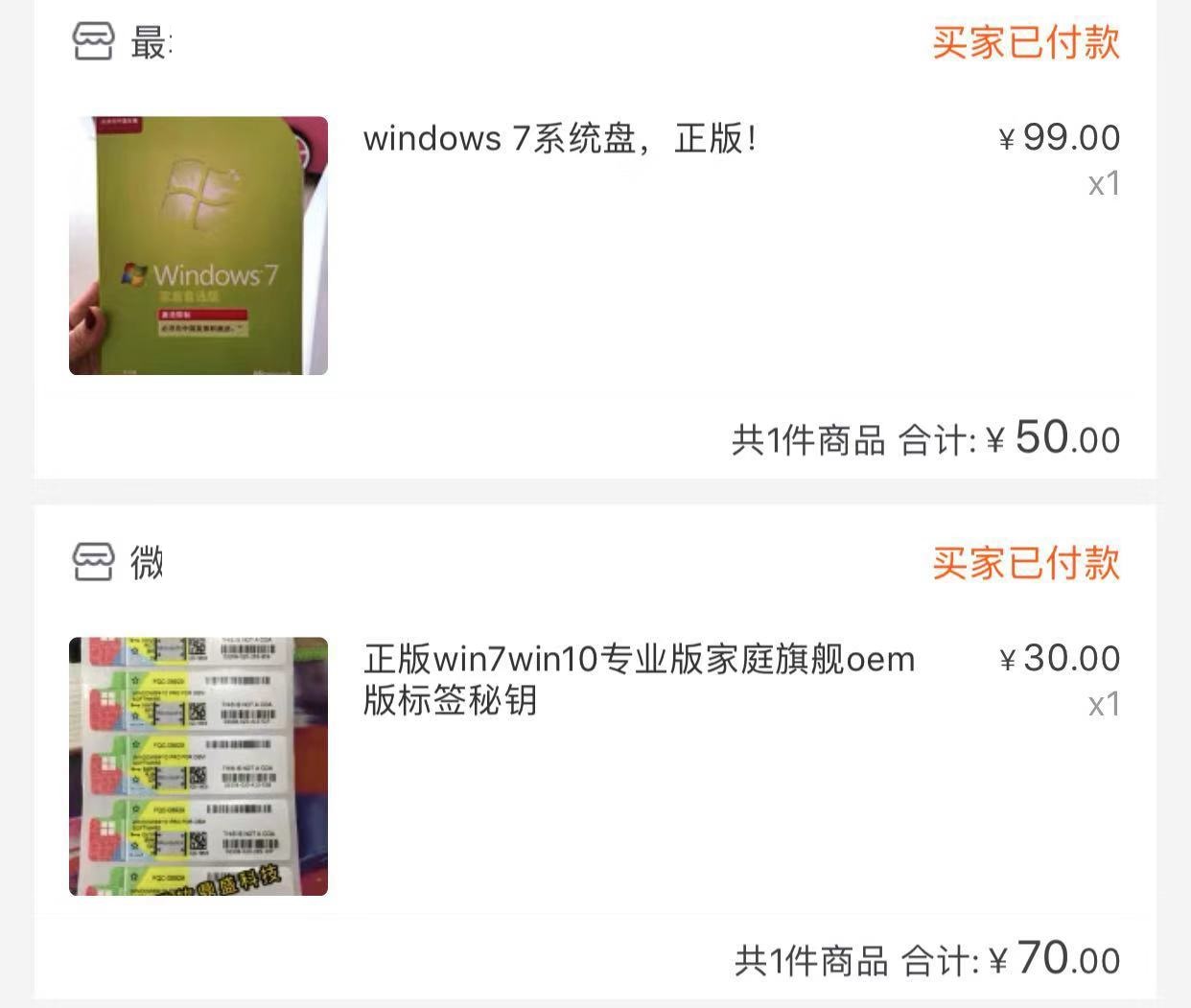Viewport: 1191px width, 1008px height.
Task: Tap the ¥50.00 order total amount
Action: tap(1053, 437)
